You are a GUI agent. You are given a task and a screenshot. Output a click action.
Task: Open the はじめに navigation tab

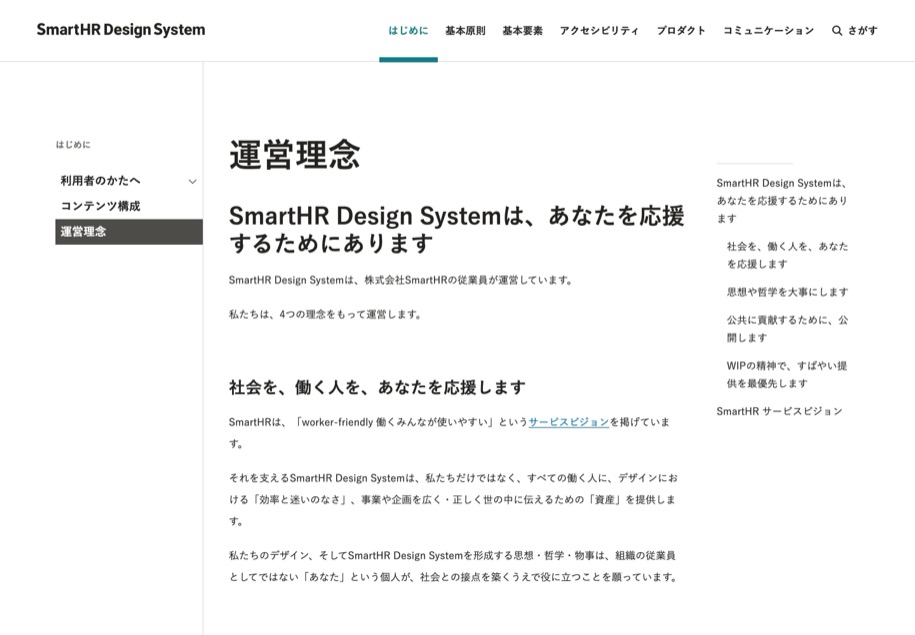[x=408, y=30]
